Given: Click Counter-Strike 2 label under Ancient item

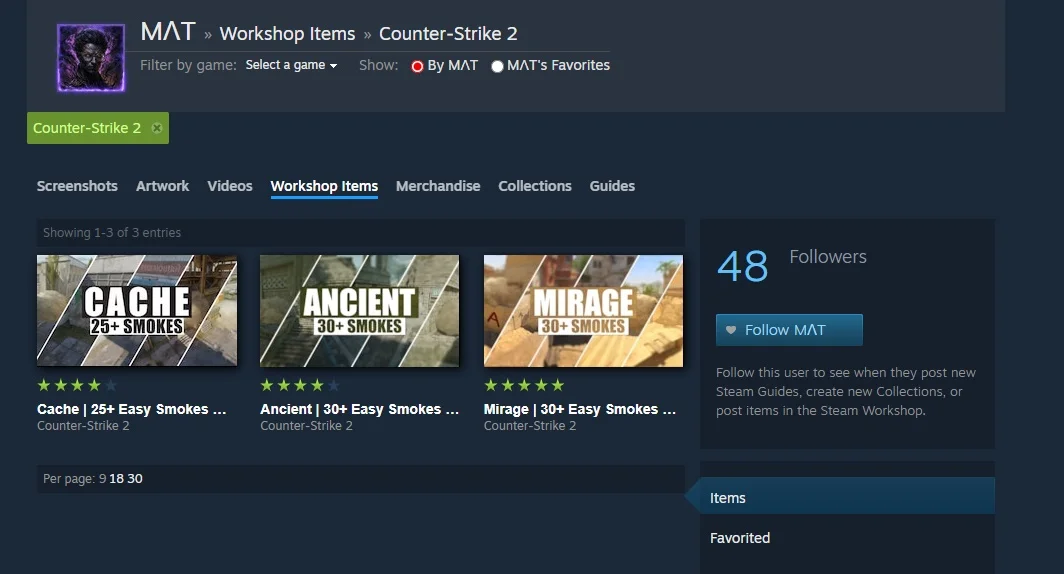Looking at the screenshot, I should [x=306, y=425].
